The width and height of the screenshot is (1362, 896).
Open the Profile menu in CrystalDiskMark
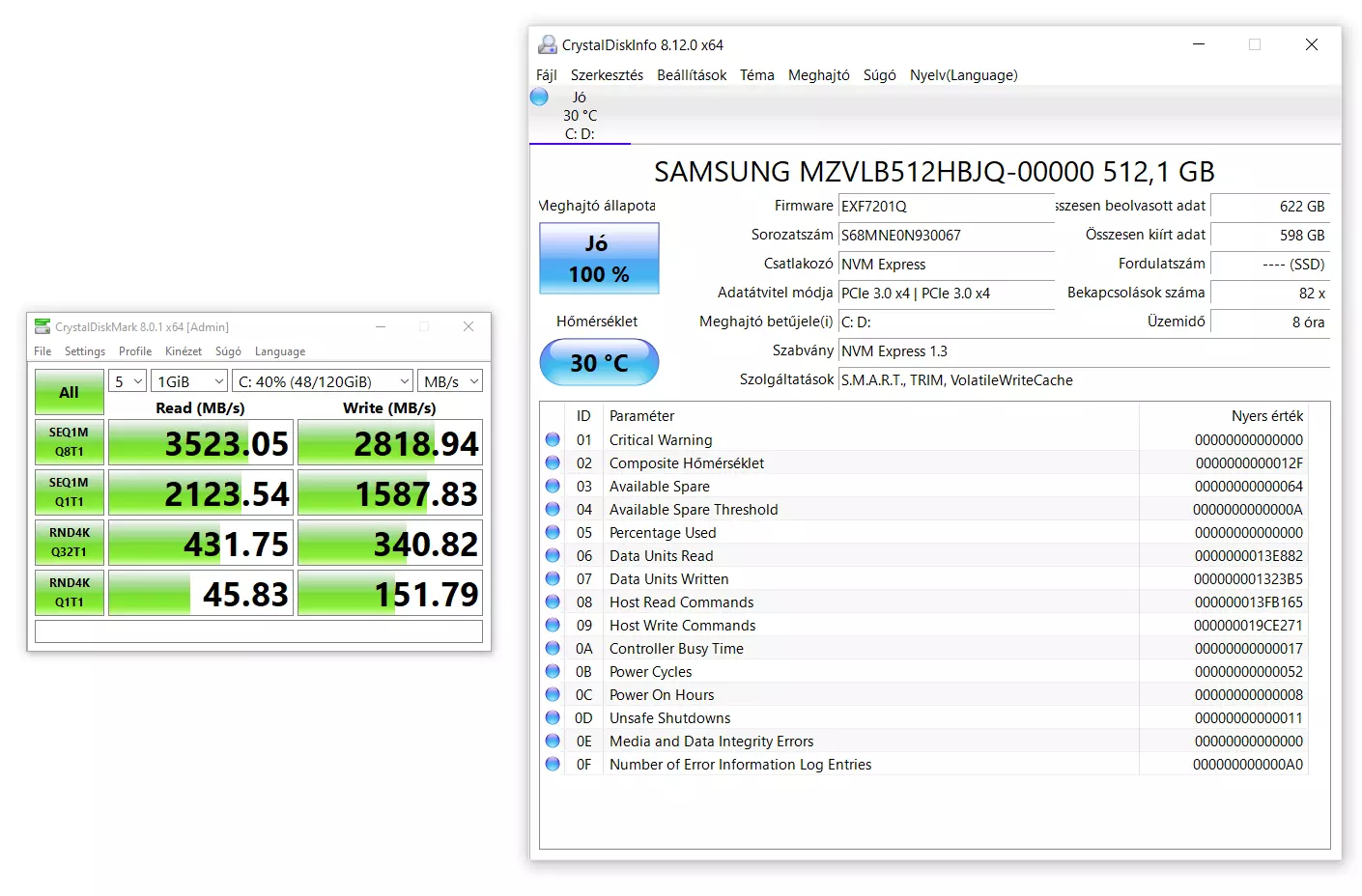135,351
